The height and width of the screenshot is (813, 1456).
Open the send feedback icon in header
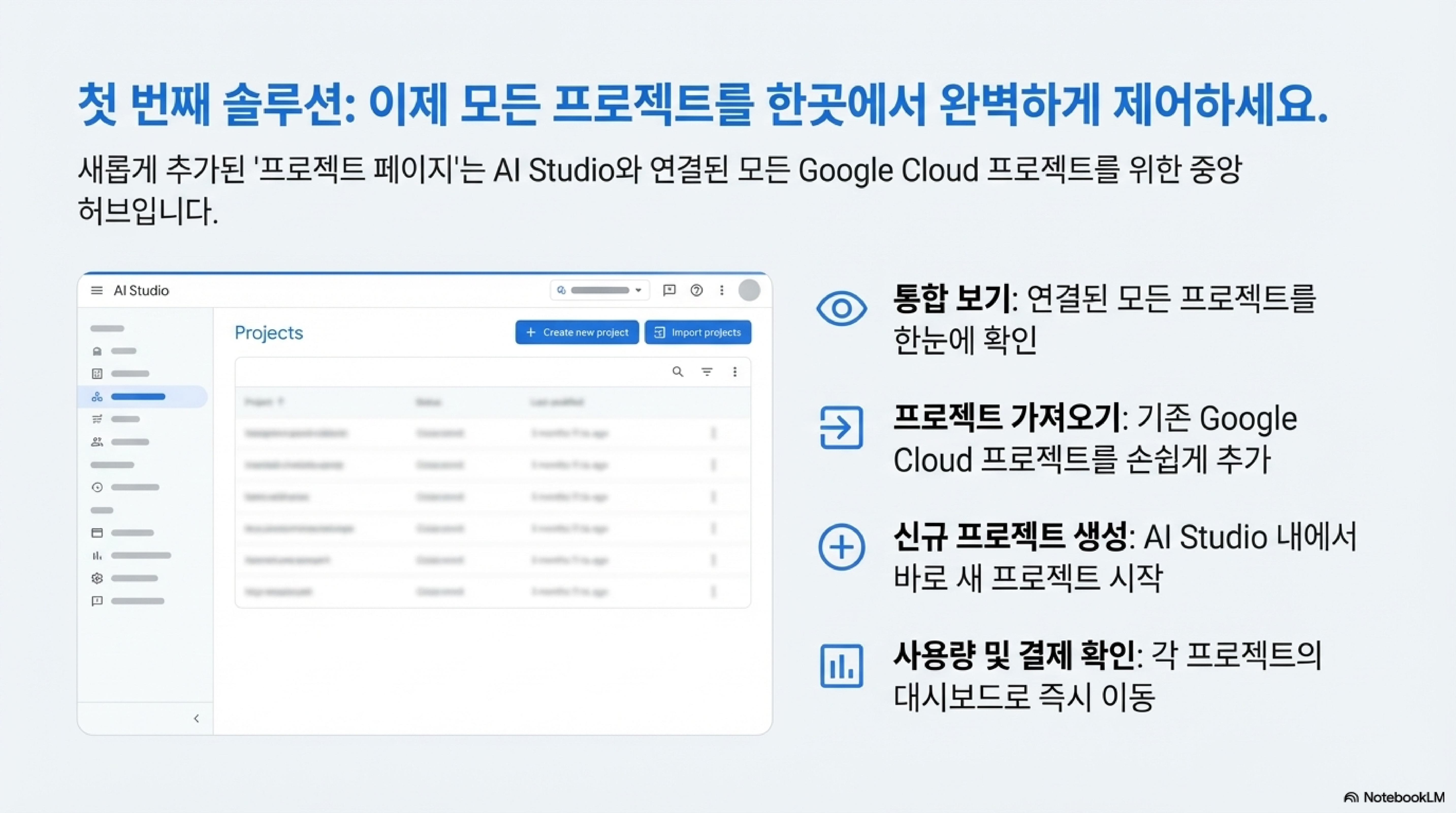coord(669,291)
